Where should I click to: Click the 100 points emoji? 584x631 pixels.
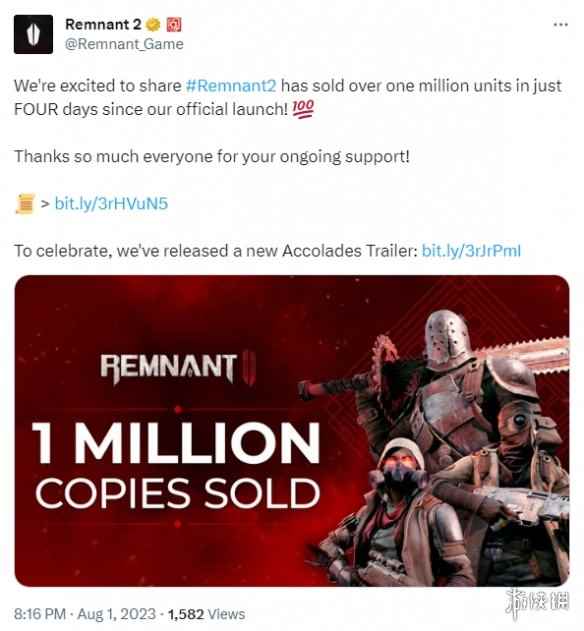[x=303, y=109]
